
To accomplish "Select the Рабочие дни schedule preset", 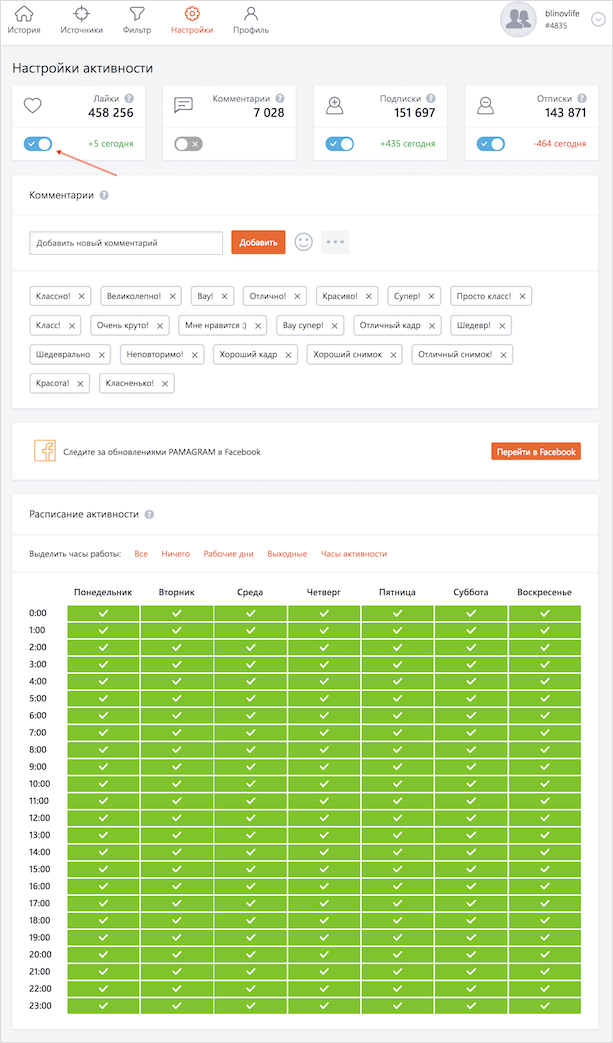I will pyautogui.click(x=228, y=553).
